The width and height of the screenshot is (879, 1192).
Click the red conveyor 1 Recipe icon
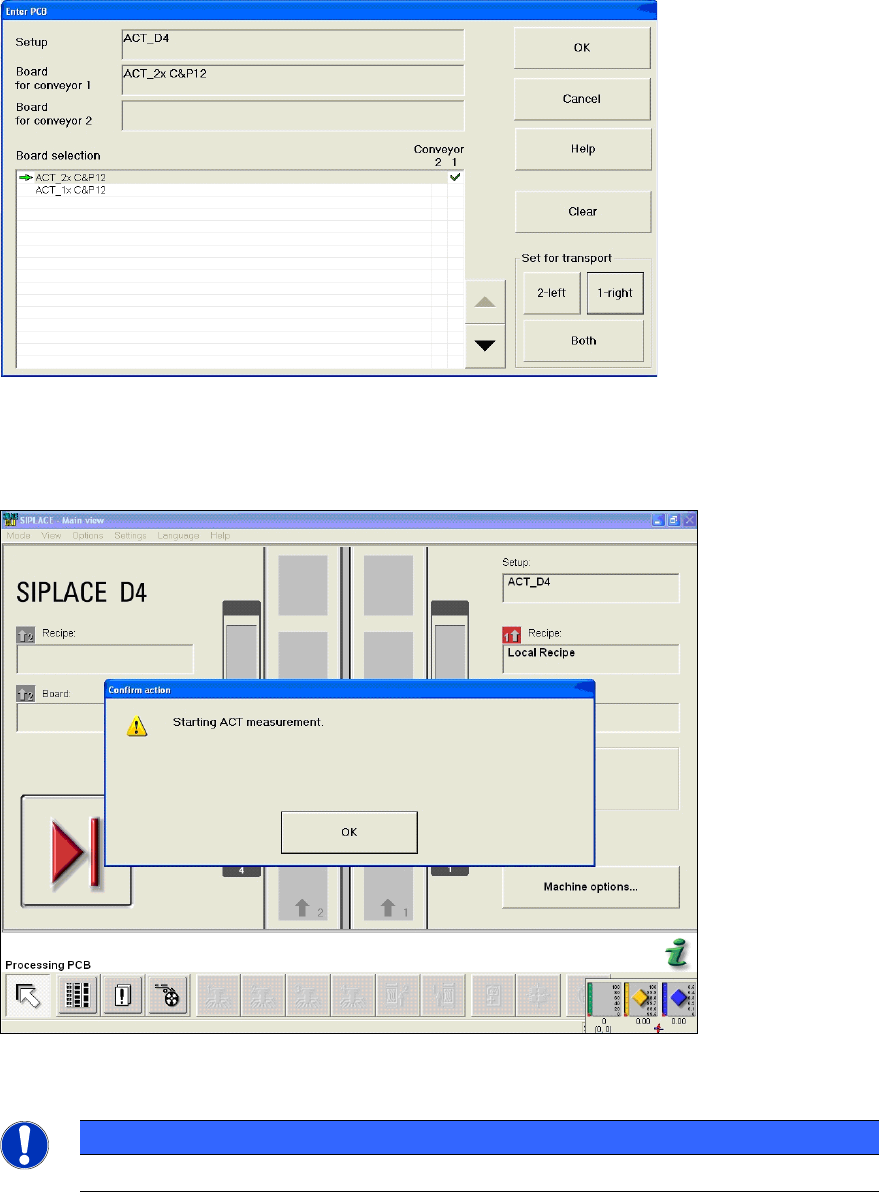coord(512,635)
